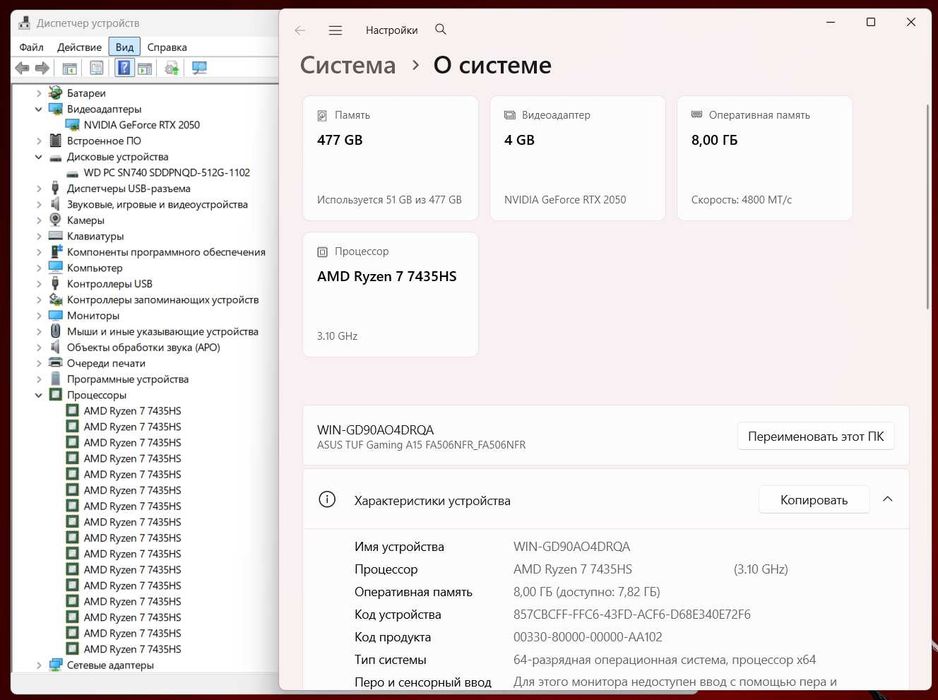The width and height of the screenshot is (938, 700).
Task: Click the Система breadcrumb link
Action: tap(348, 65)
